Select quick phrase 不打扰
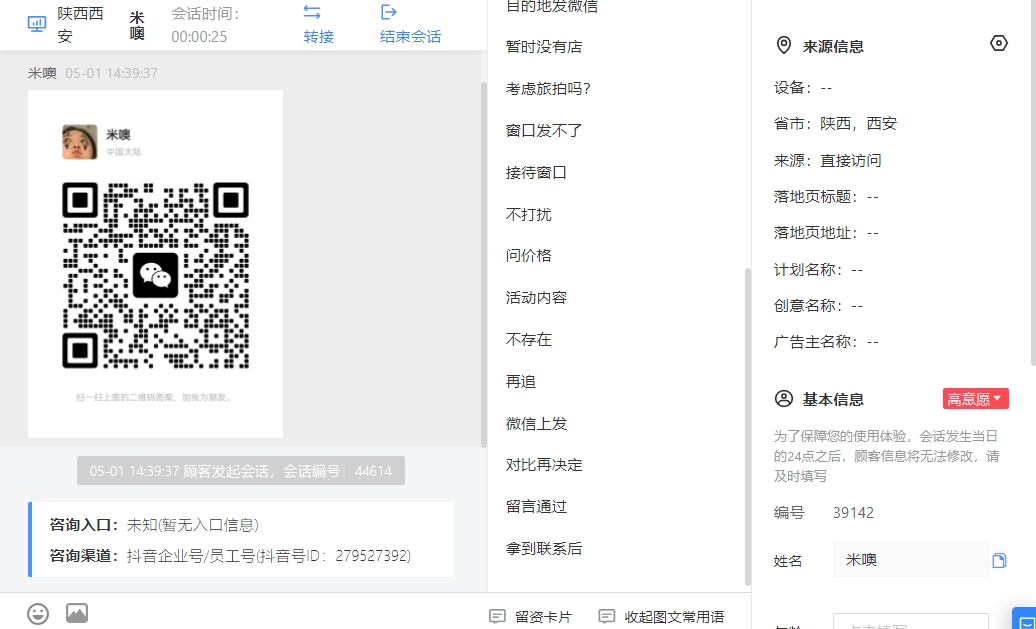Viewport: 1036px width, 629px height. pyautogui.click(x=529, y=214)
